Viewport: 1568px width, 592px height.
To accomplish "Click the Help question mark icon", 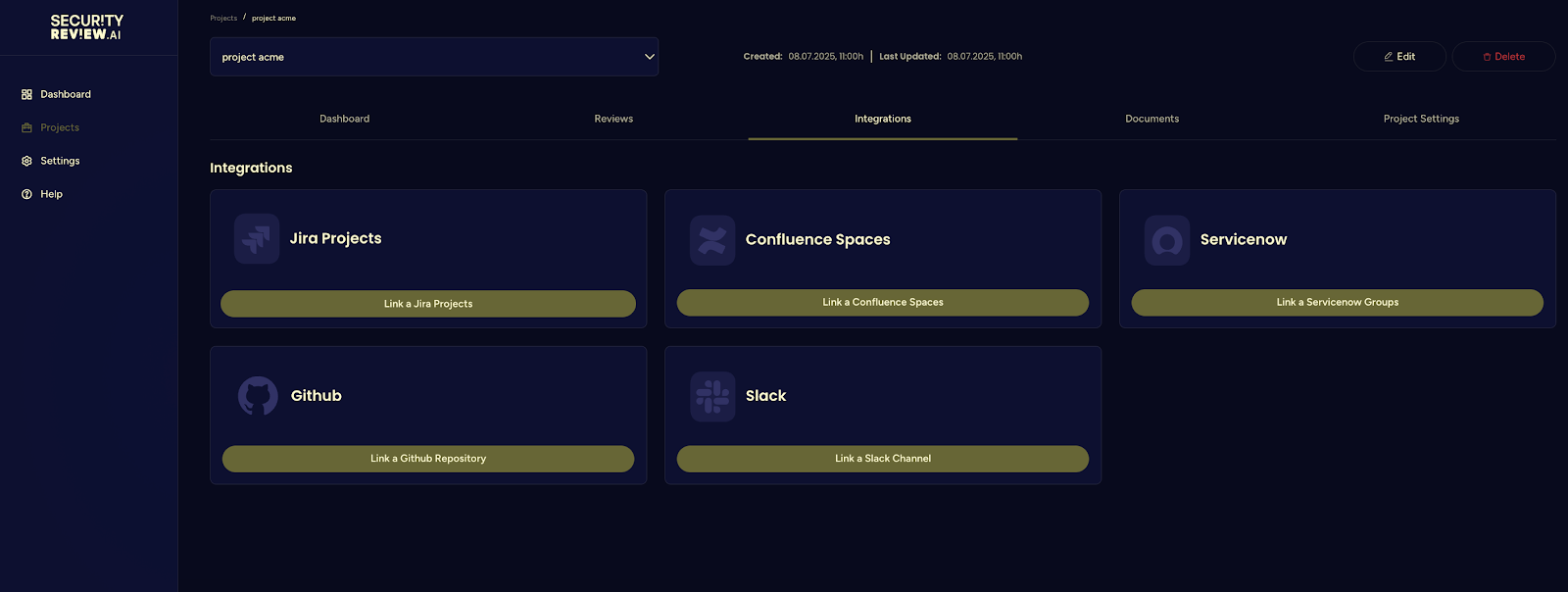I will tap(26, 194).
